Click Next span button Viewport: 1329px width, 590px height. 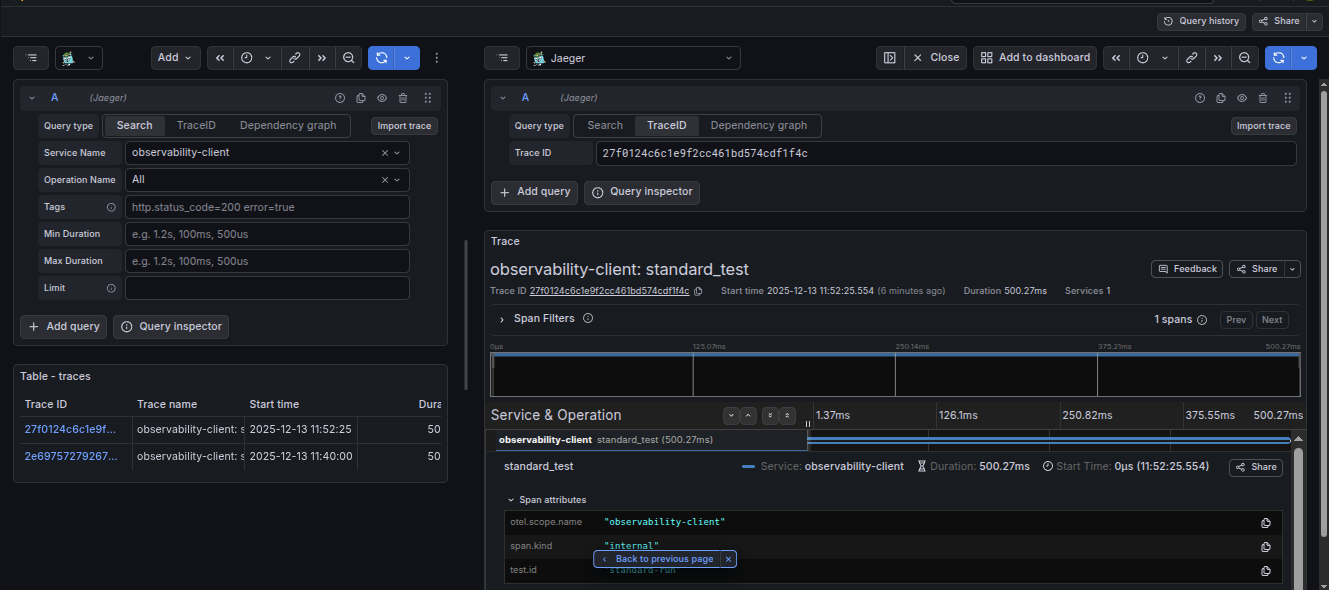(1272, 320)
